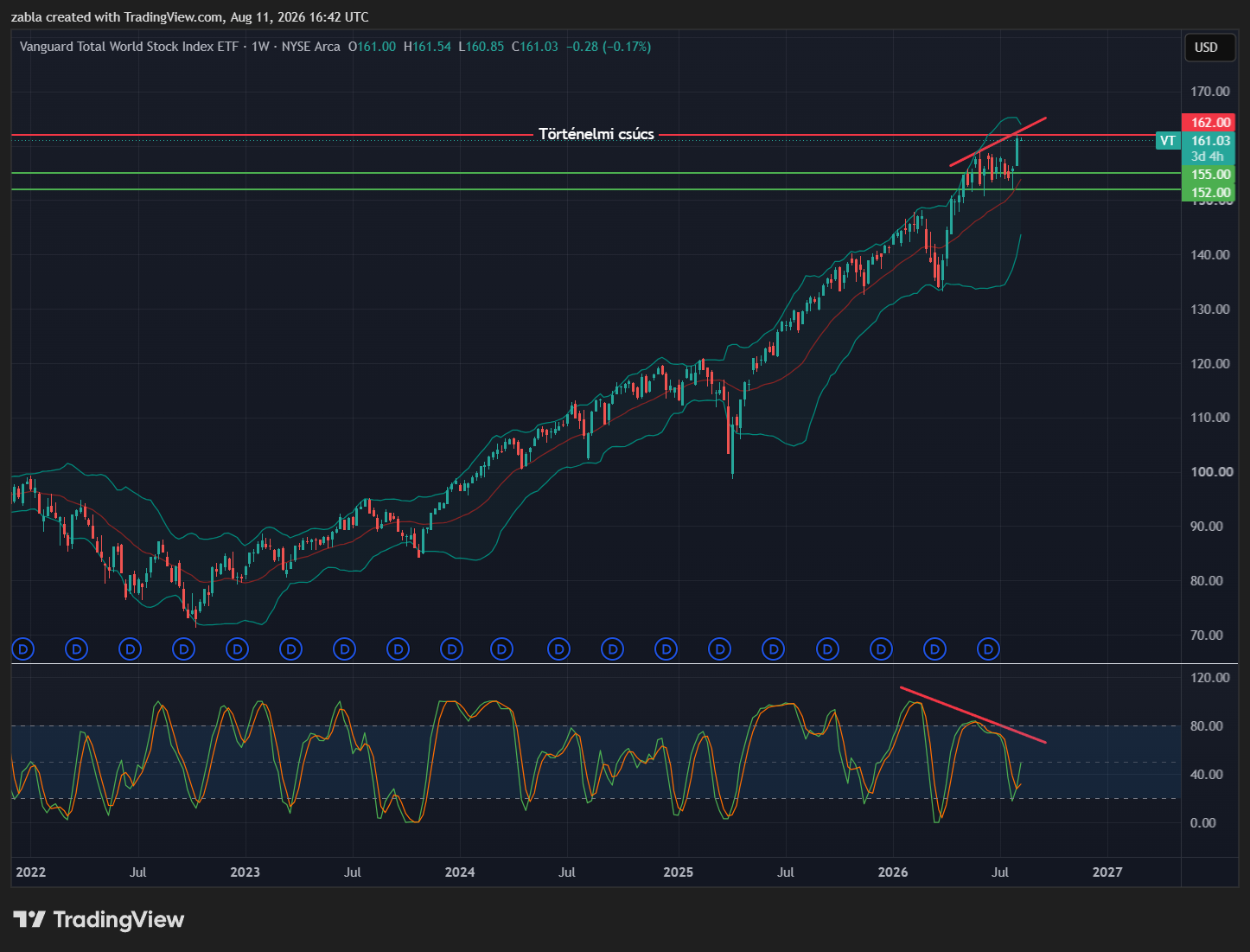Select the 1W interval label
Viewport: 1250px width, 952px height.
(260, 47)
